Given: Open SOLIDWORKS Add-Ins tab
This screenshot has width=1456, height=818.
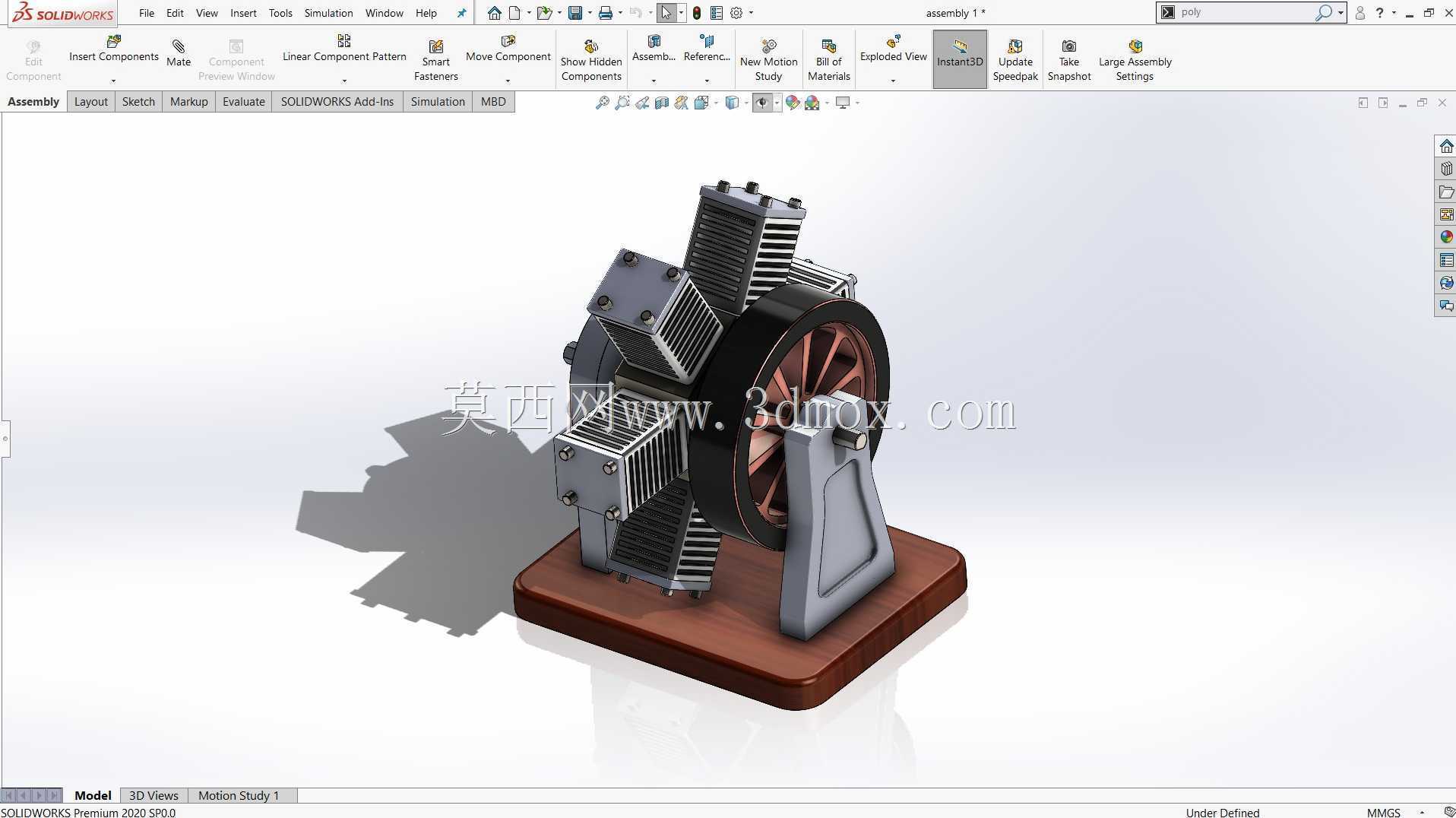Looking at the screenshot, I should (337, 102).
